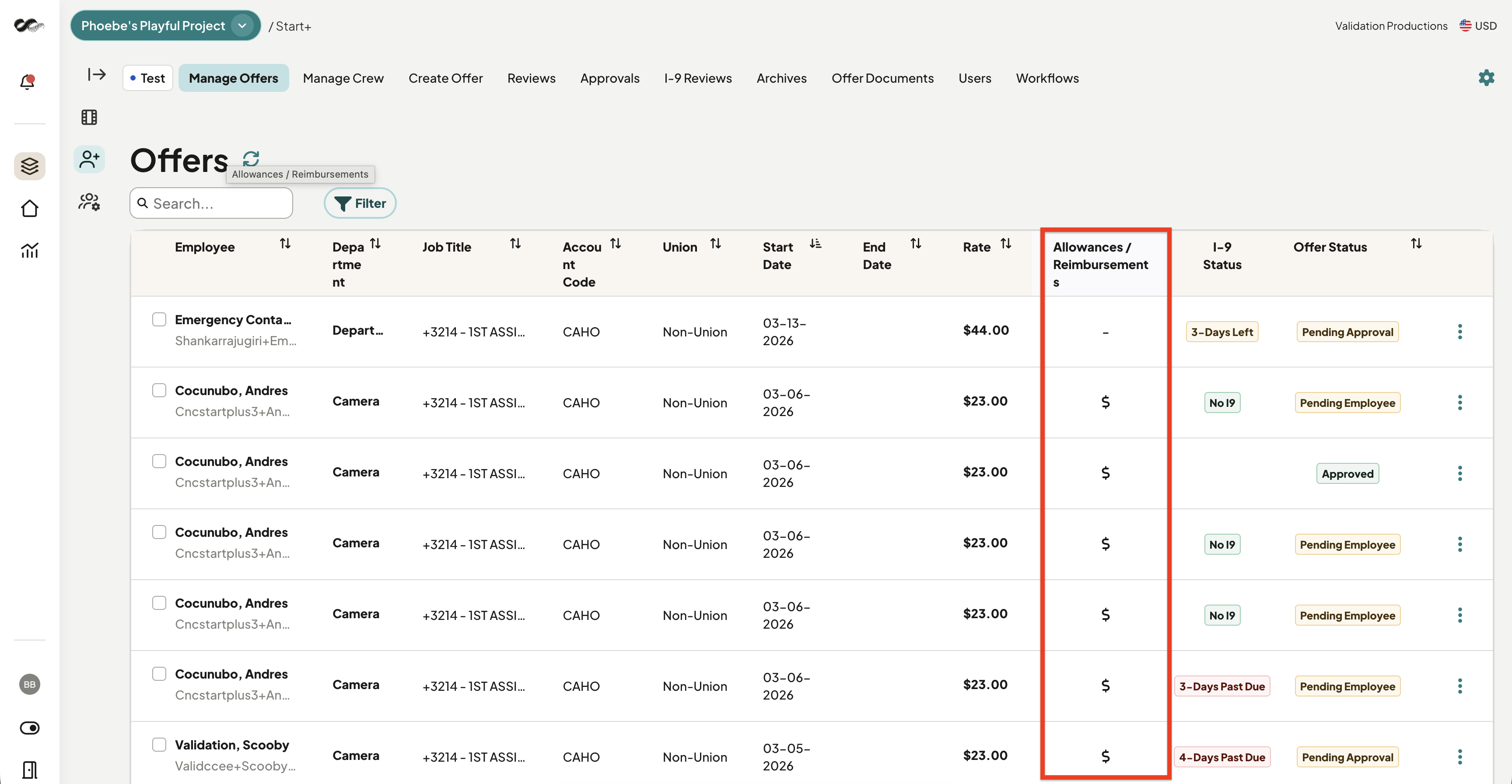Click the Pending Approval badge for Emergency Contact
The width and height of the screenshot is (1512, 784).
(1347, 332)
